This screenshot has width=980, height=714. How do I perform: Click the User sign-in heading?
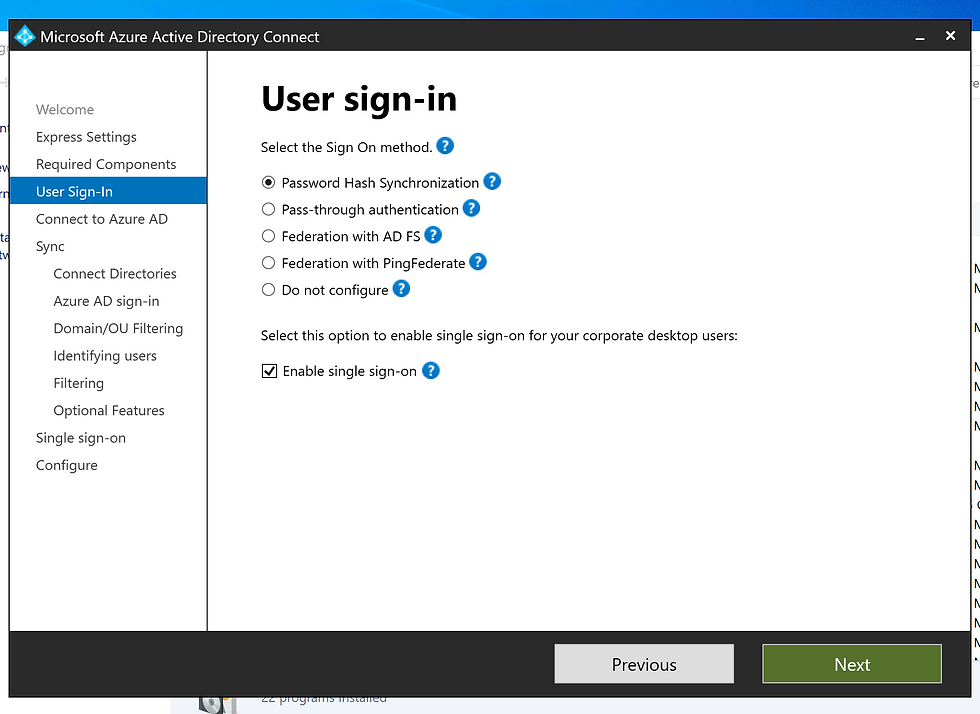click(359, 99)
